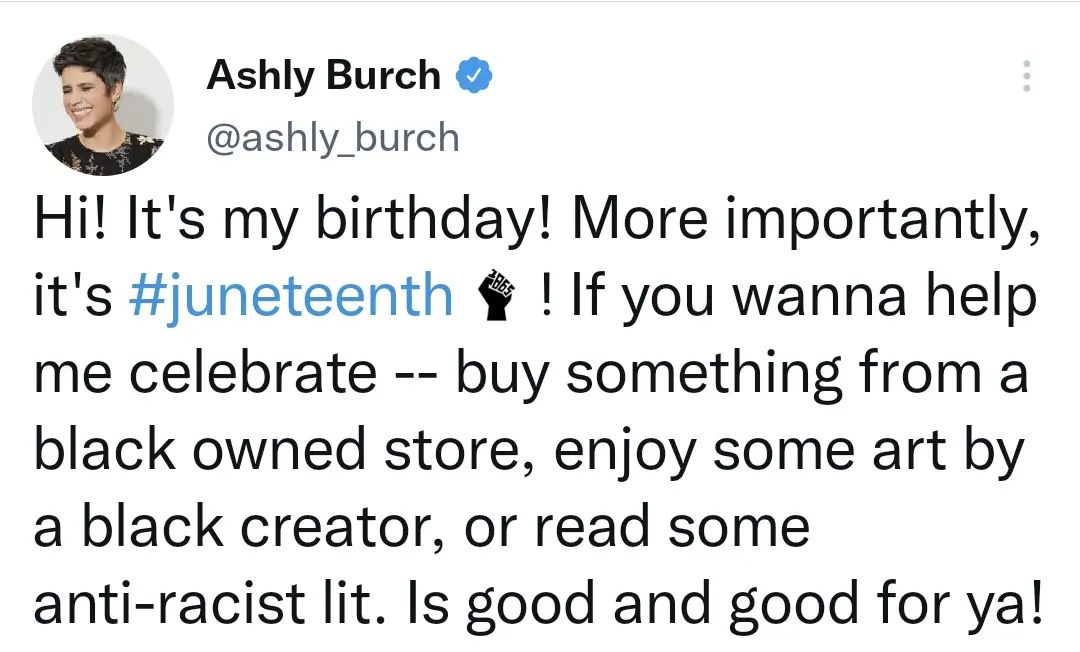Open the three-dot more options menu
Image resolution: width=1080 pixels, height=652 pixels.
point(1026,76)
